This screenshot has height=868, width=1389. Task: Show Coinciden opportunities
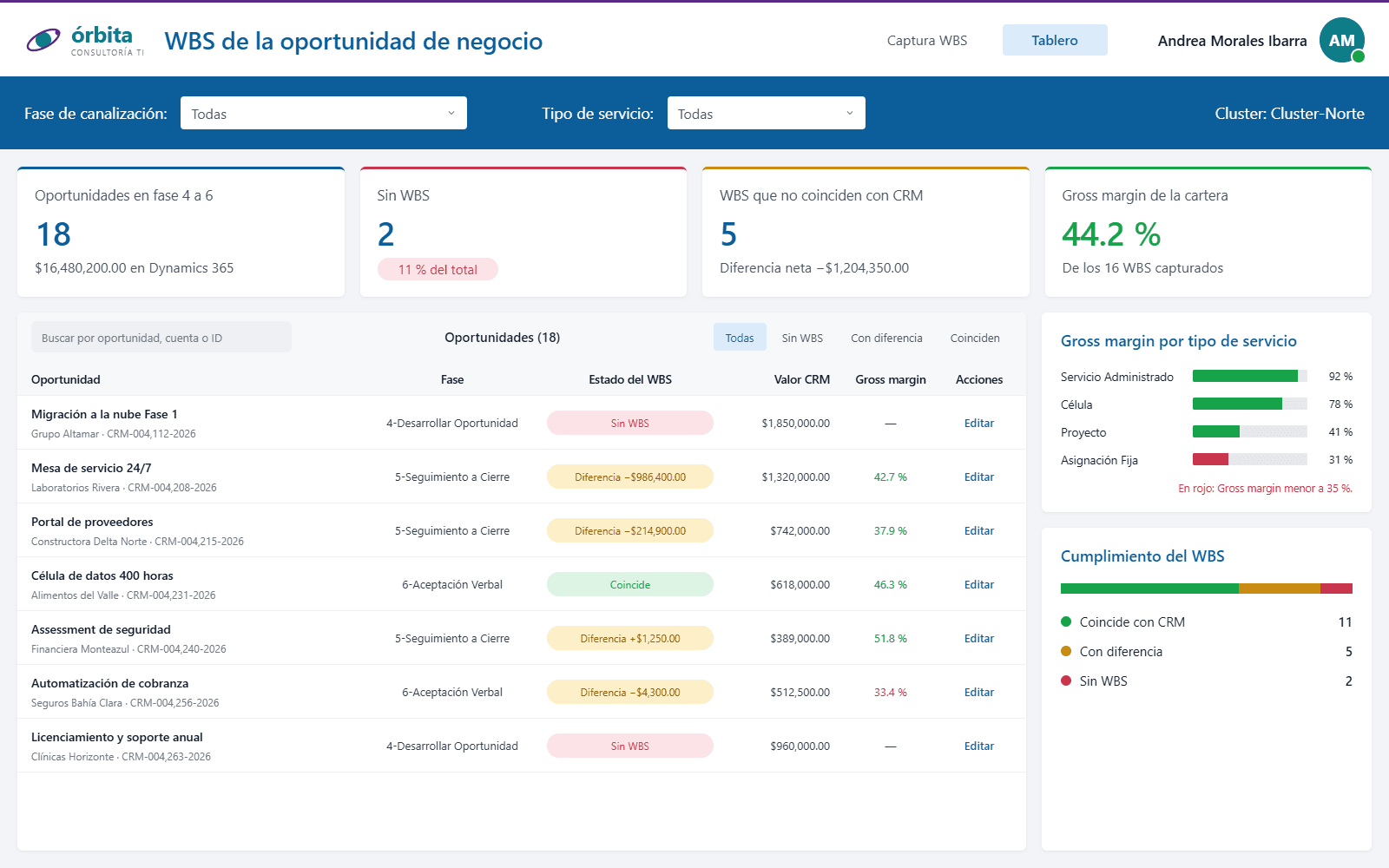click(975, 338)
